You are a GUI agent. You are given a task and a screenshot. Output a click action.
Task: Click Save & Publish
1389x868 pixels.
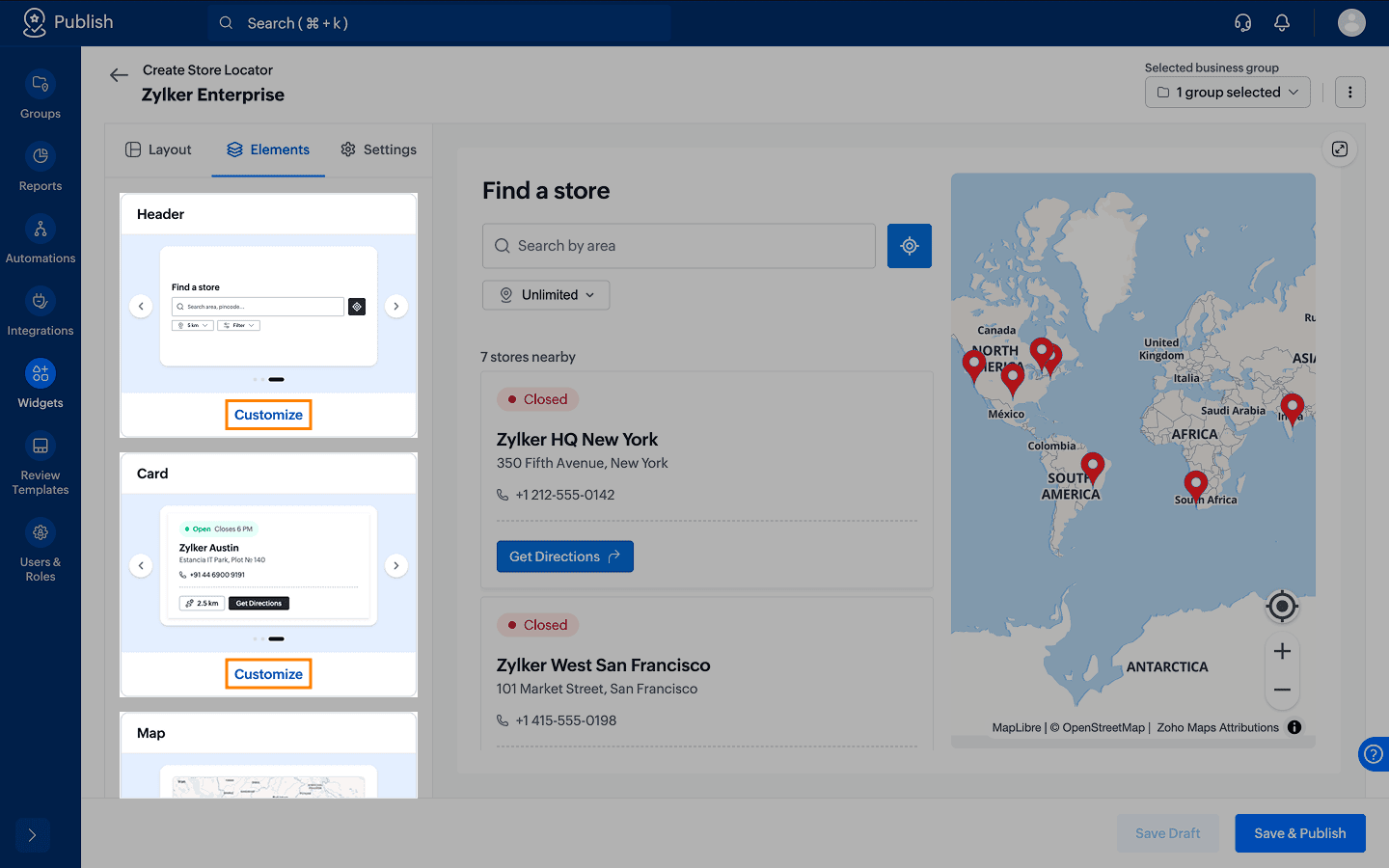[x=1300, y=833]
